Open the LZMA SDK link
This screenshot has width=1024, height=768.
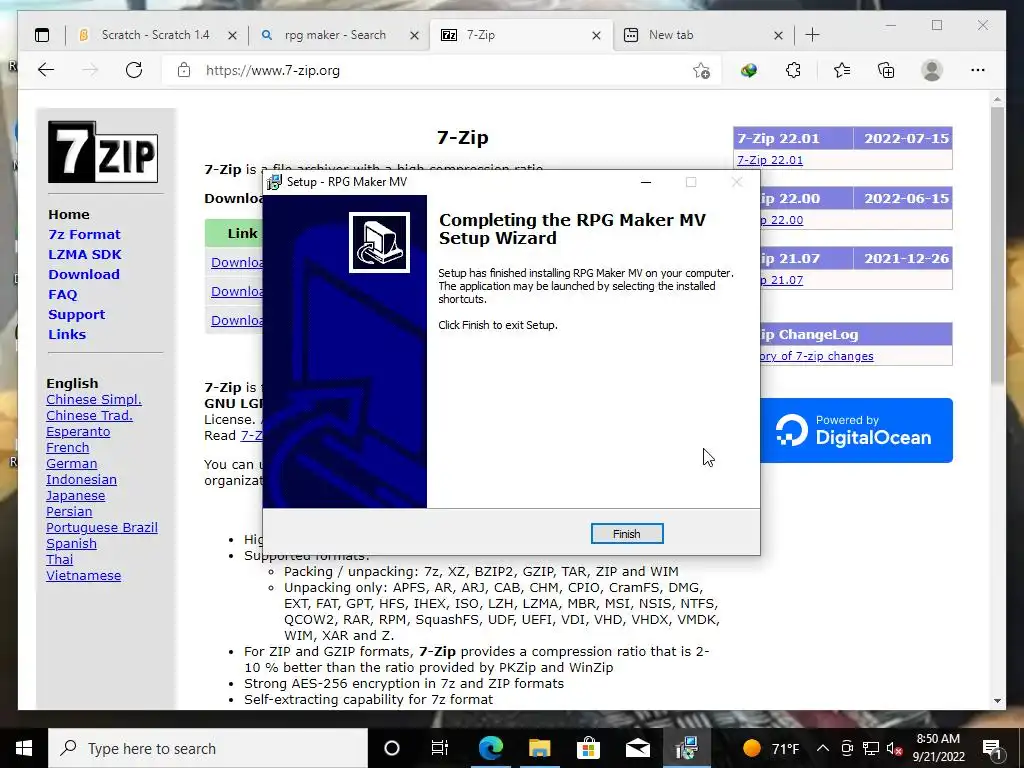pos(85,255)
